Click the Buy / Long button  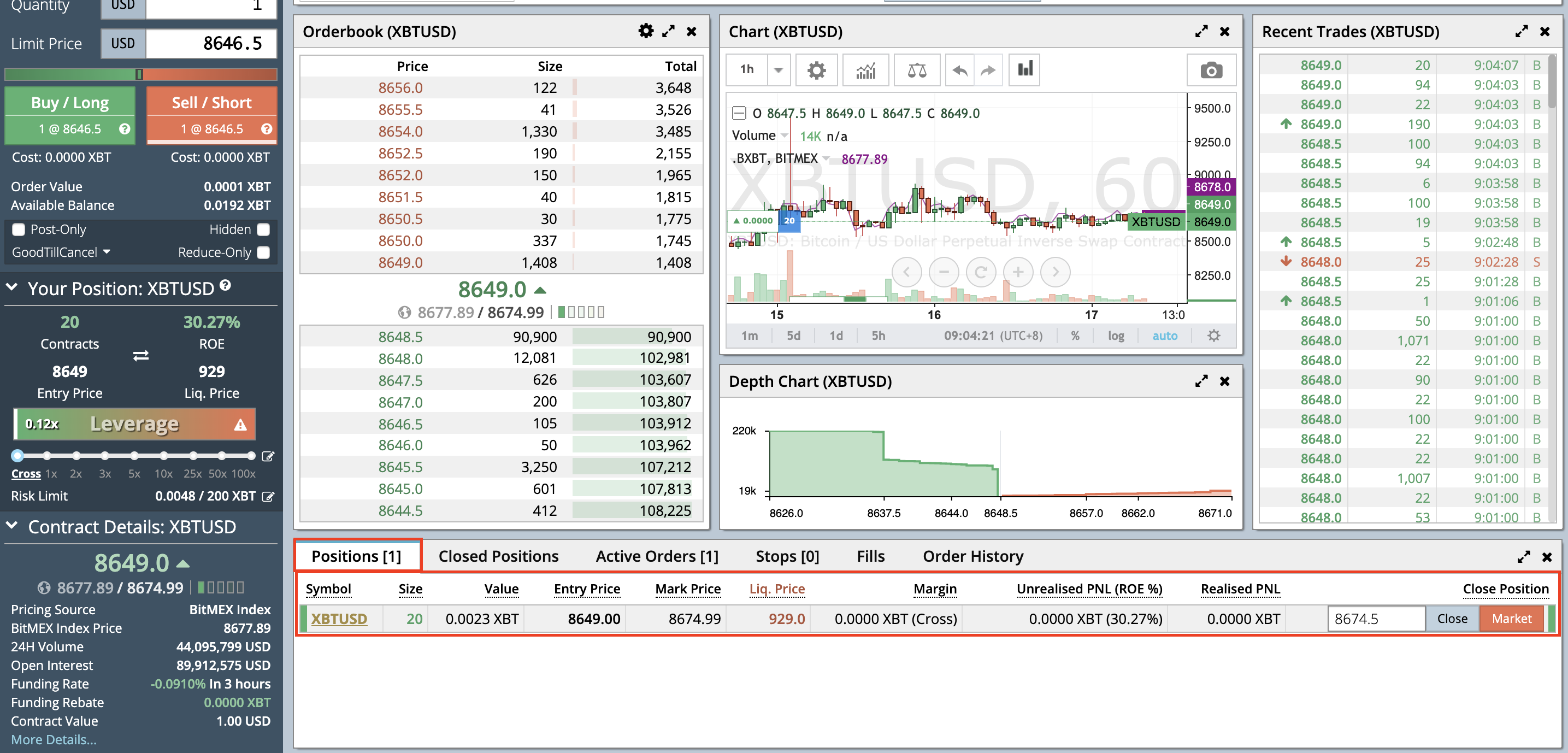pyautogui.click(x=70, y=103)
